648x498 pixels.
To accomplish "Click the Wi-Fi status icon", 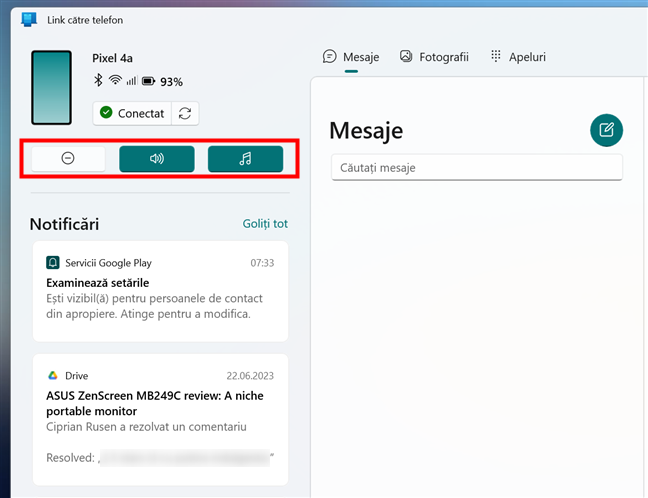I will click(115, 80).
